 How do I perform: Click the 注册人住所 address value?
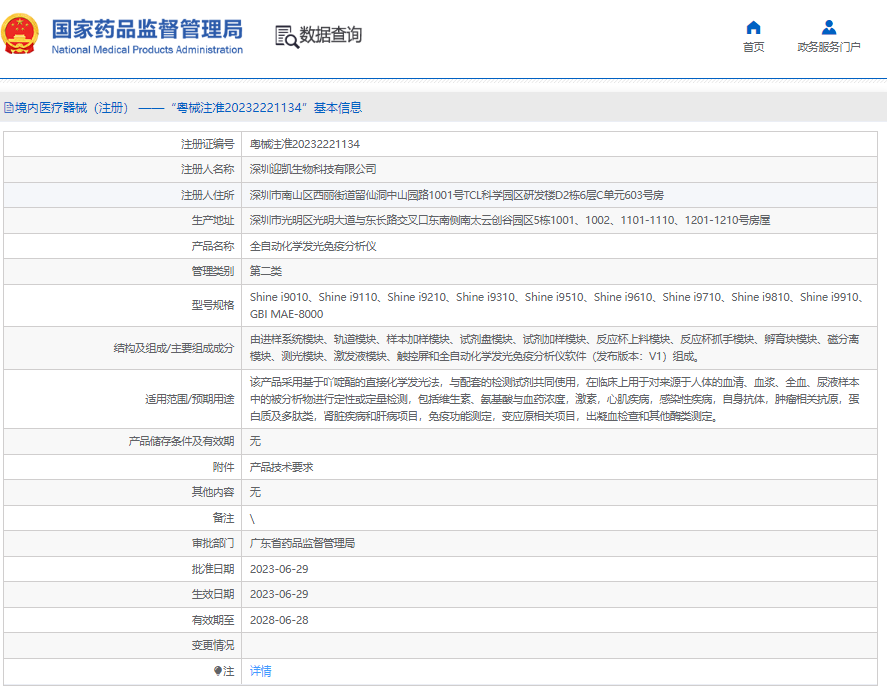coord(457,195)
